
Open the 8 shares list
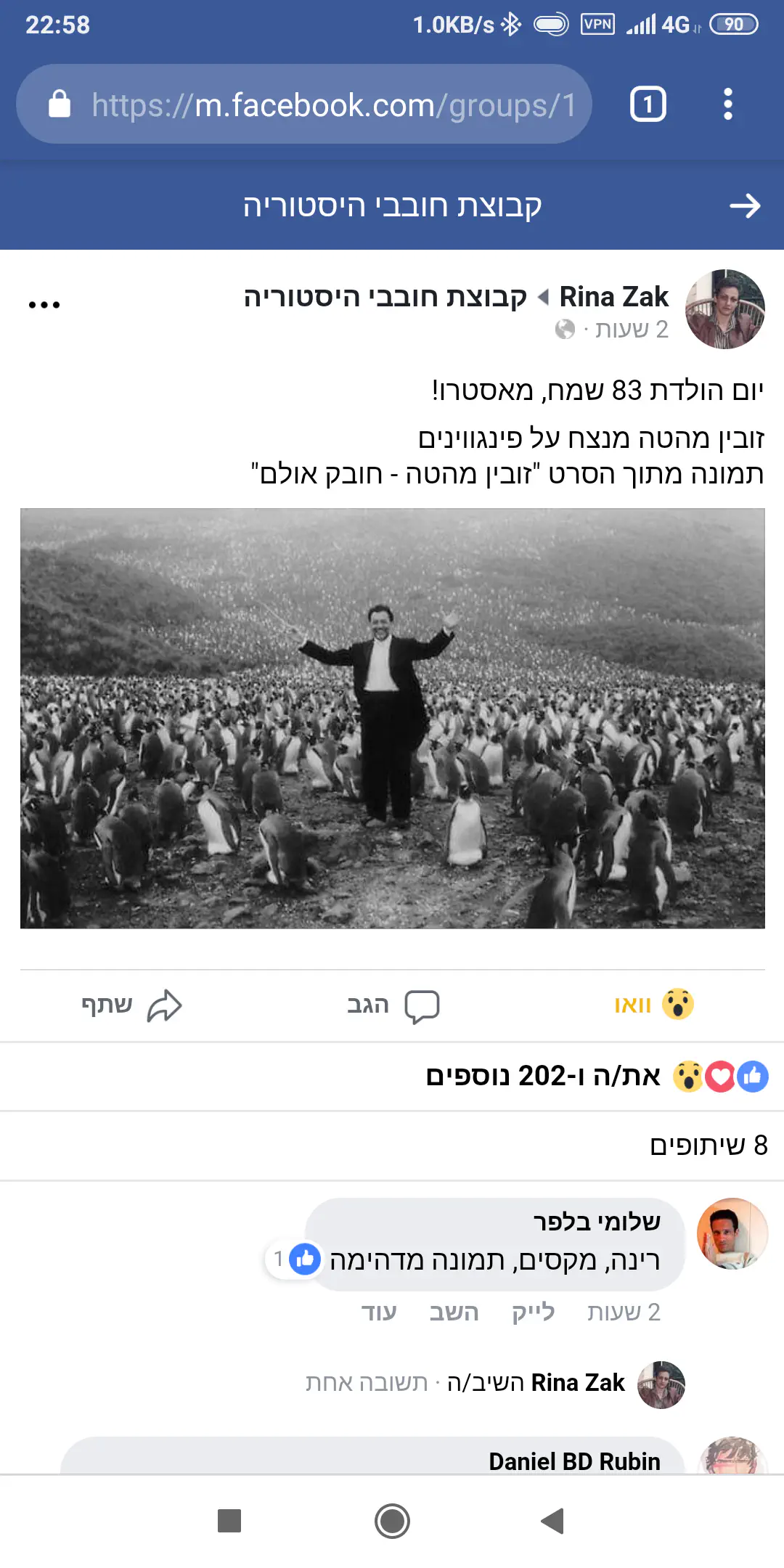tap(709, 1146)
